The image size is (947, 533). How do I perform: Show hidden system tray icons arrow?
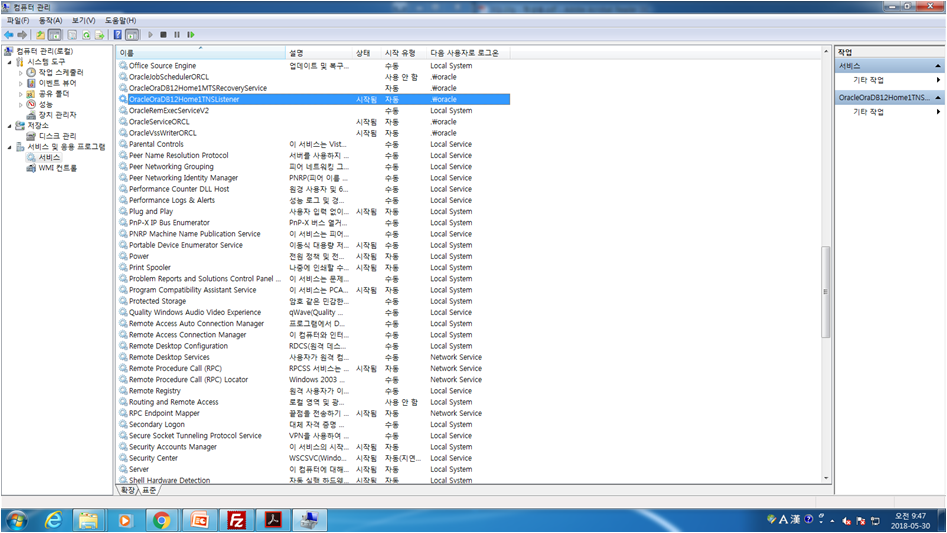pyautogui.click(x=833, y=521)
